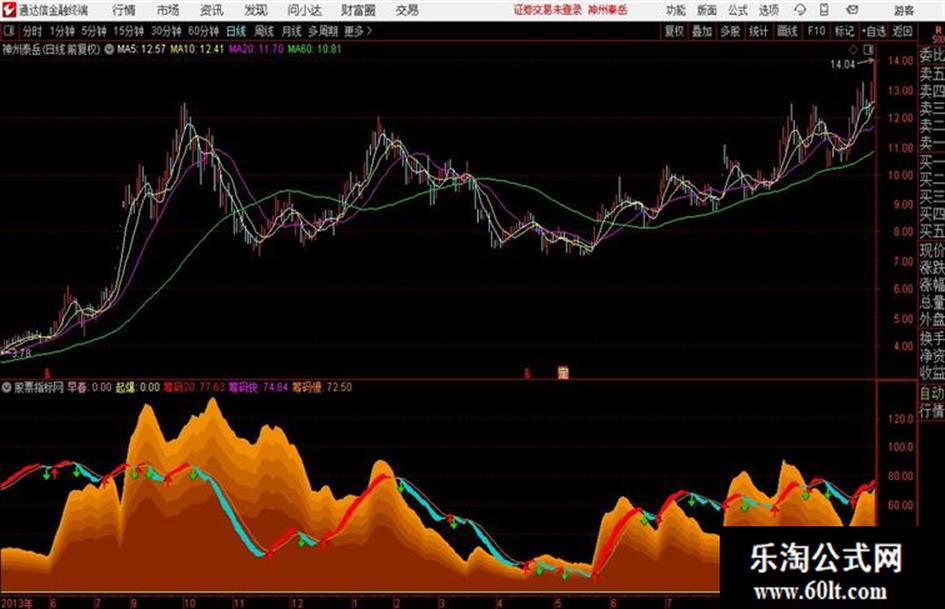Viewport: 945px width, 609px height.
Task: Open the 公式 menu
Action: (738, 10)
